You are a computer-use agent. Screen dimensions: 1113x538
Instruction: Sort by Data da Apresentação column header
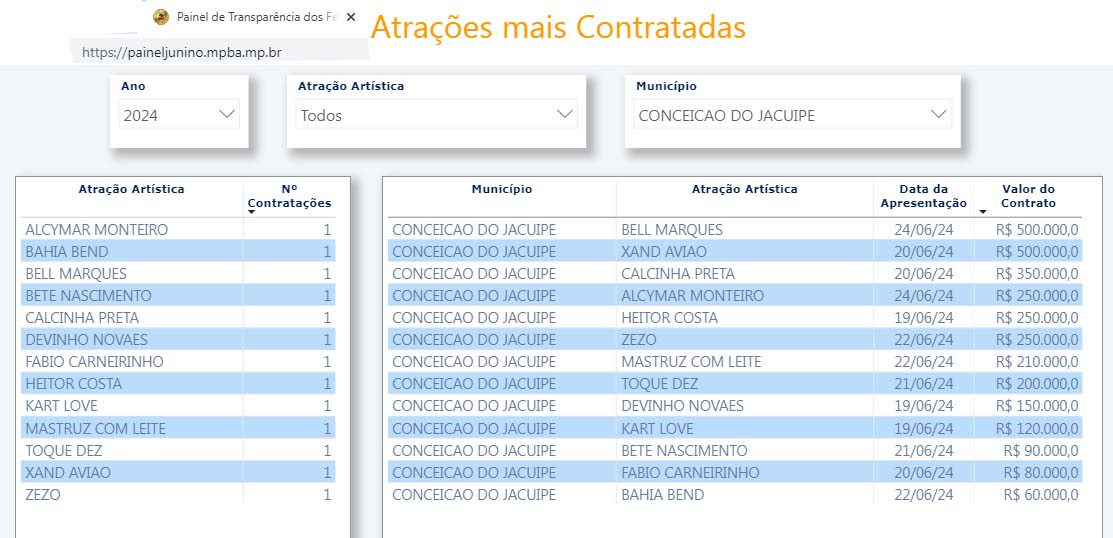point(923,196)
